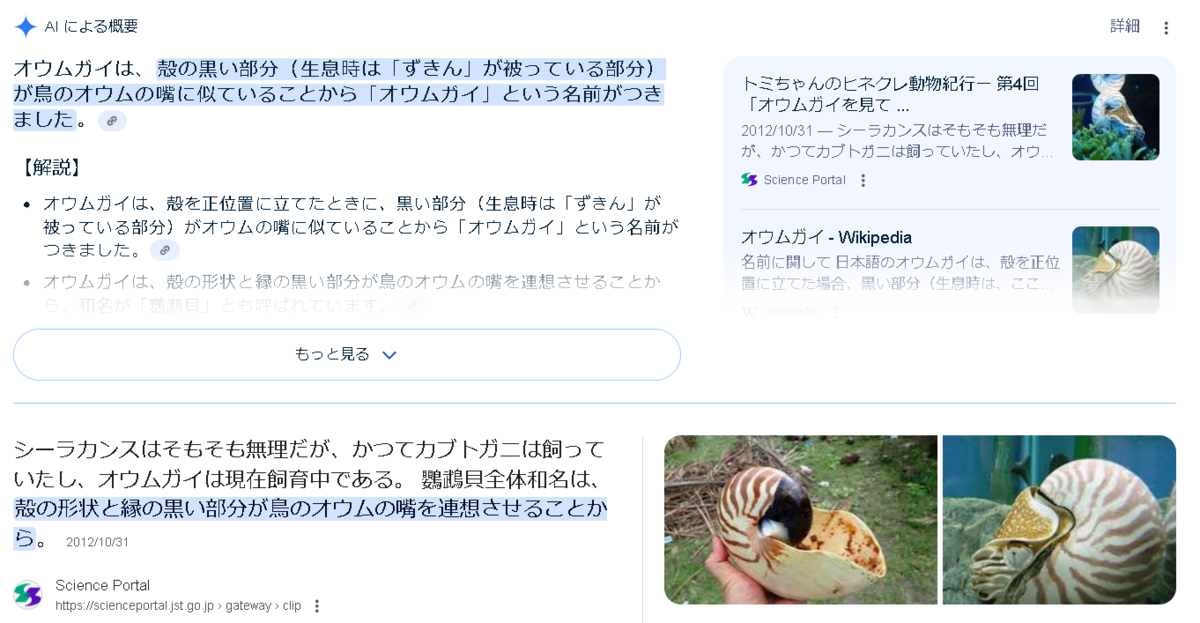Click Science Portal logo in bottom result

coord(28,595)
